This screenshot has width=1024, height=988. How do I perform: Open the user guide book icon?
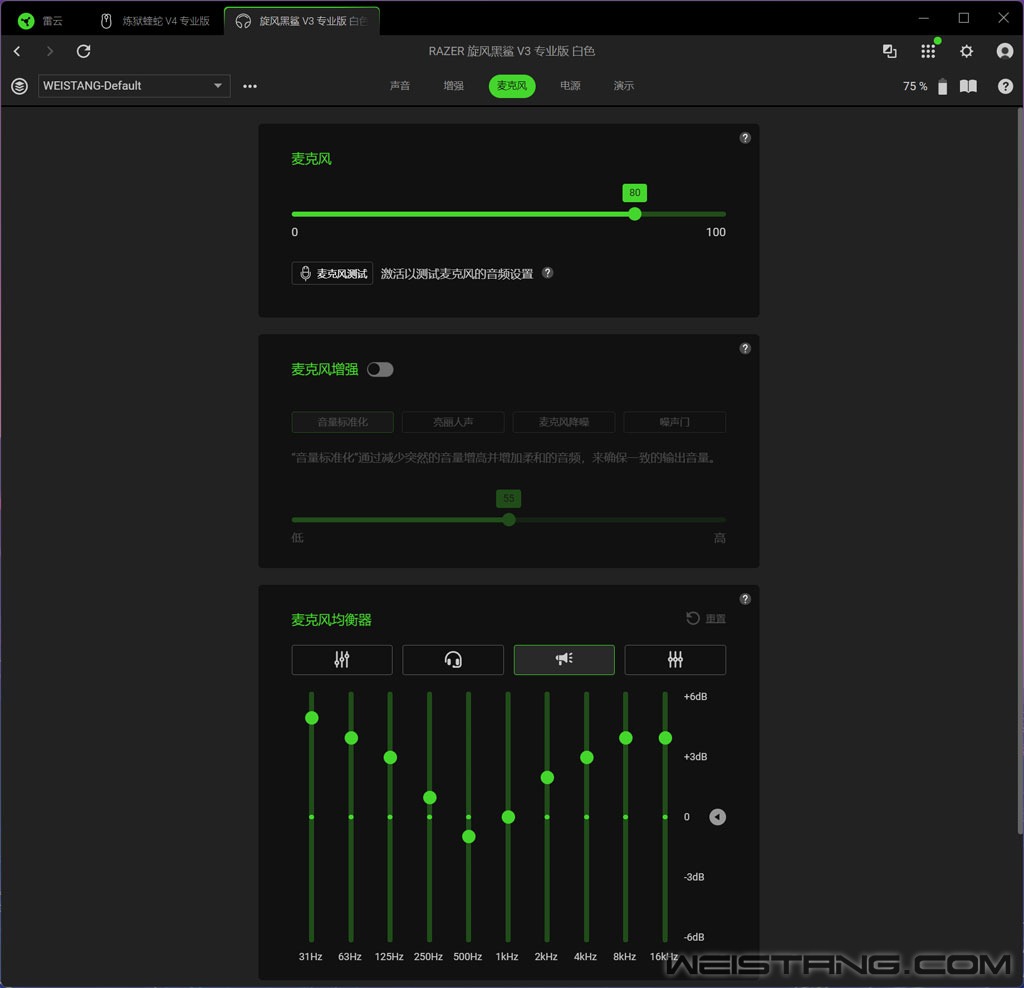pos(968,86)
